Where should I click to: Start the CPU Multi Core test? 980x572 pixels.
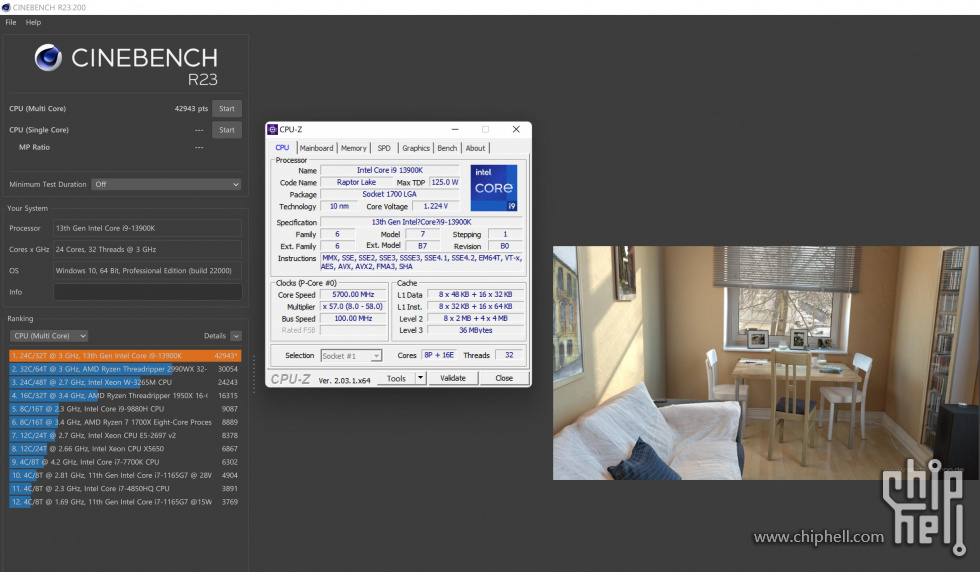coord(227,109)
